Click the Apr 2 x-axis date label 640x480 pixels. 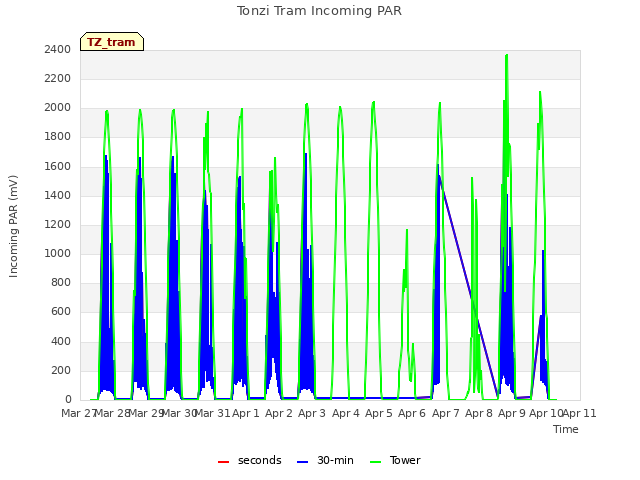click(x=279, y=413)
